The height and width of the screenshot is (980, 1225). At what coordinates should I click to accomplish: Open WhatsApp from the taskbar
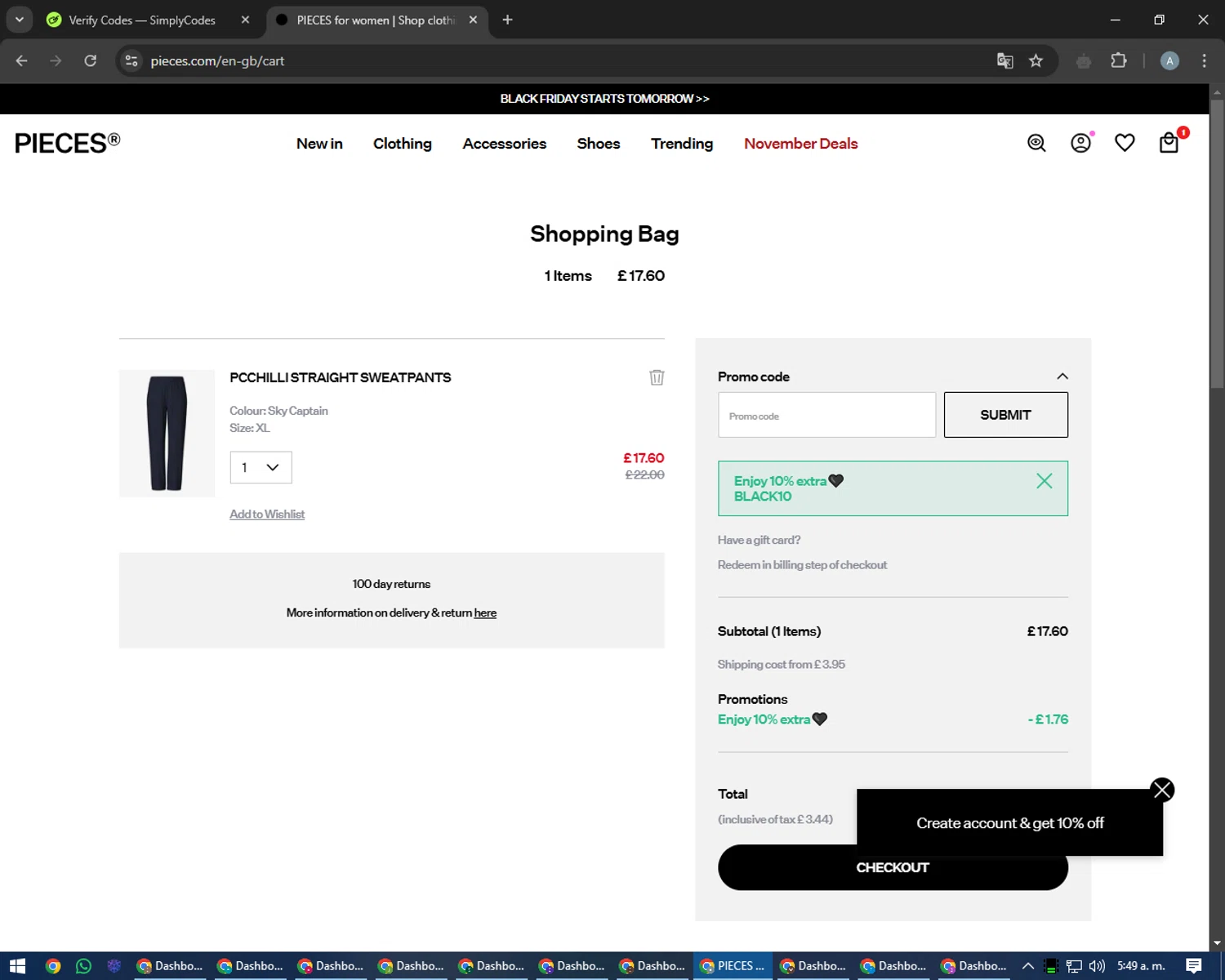[x=83, y=966]
